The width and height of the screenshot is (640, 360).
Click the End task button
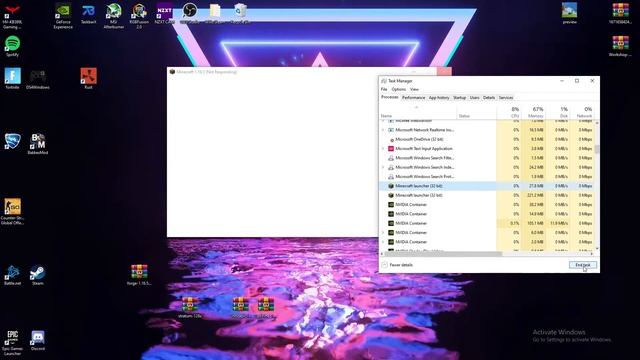tap(583, 265)
